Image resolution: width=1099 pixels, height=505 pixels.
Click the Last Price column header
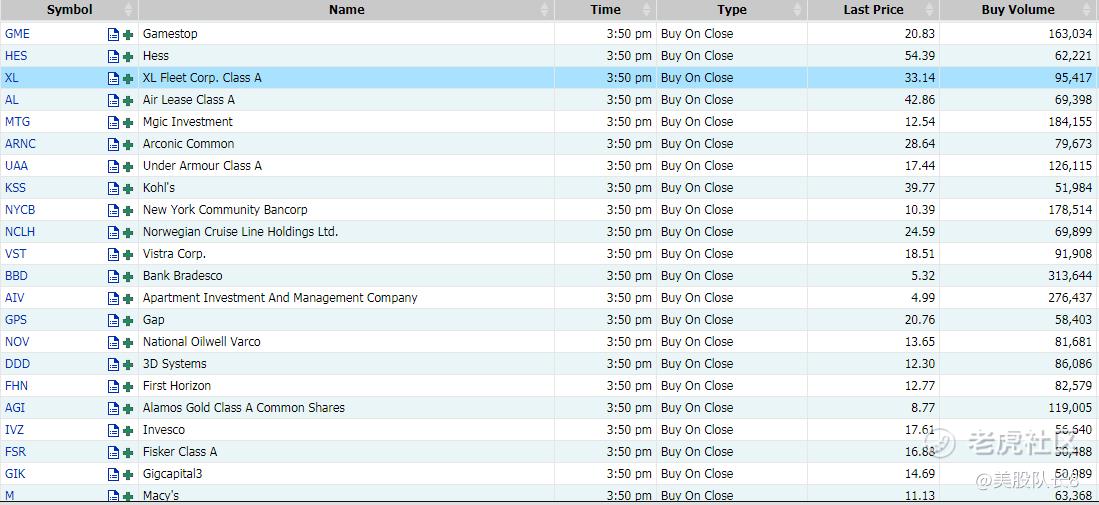[873, 10]
